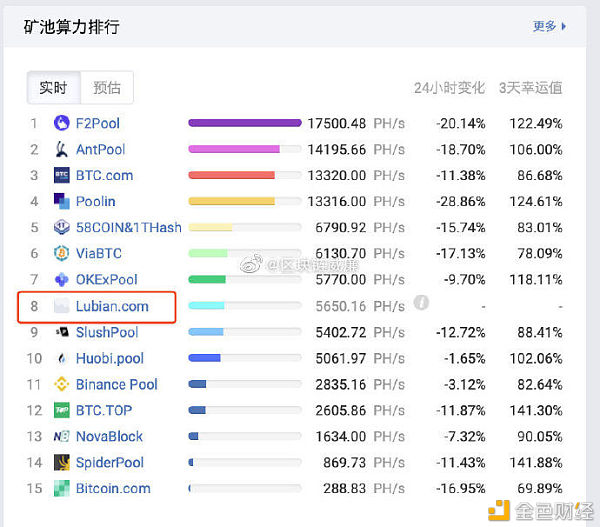Click the BTC.com square logo icon
Image resolution: width=600 pixels, height=527 pixels.
[x=62, y=175]
